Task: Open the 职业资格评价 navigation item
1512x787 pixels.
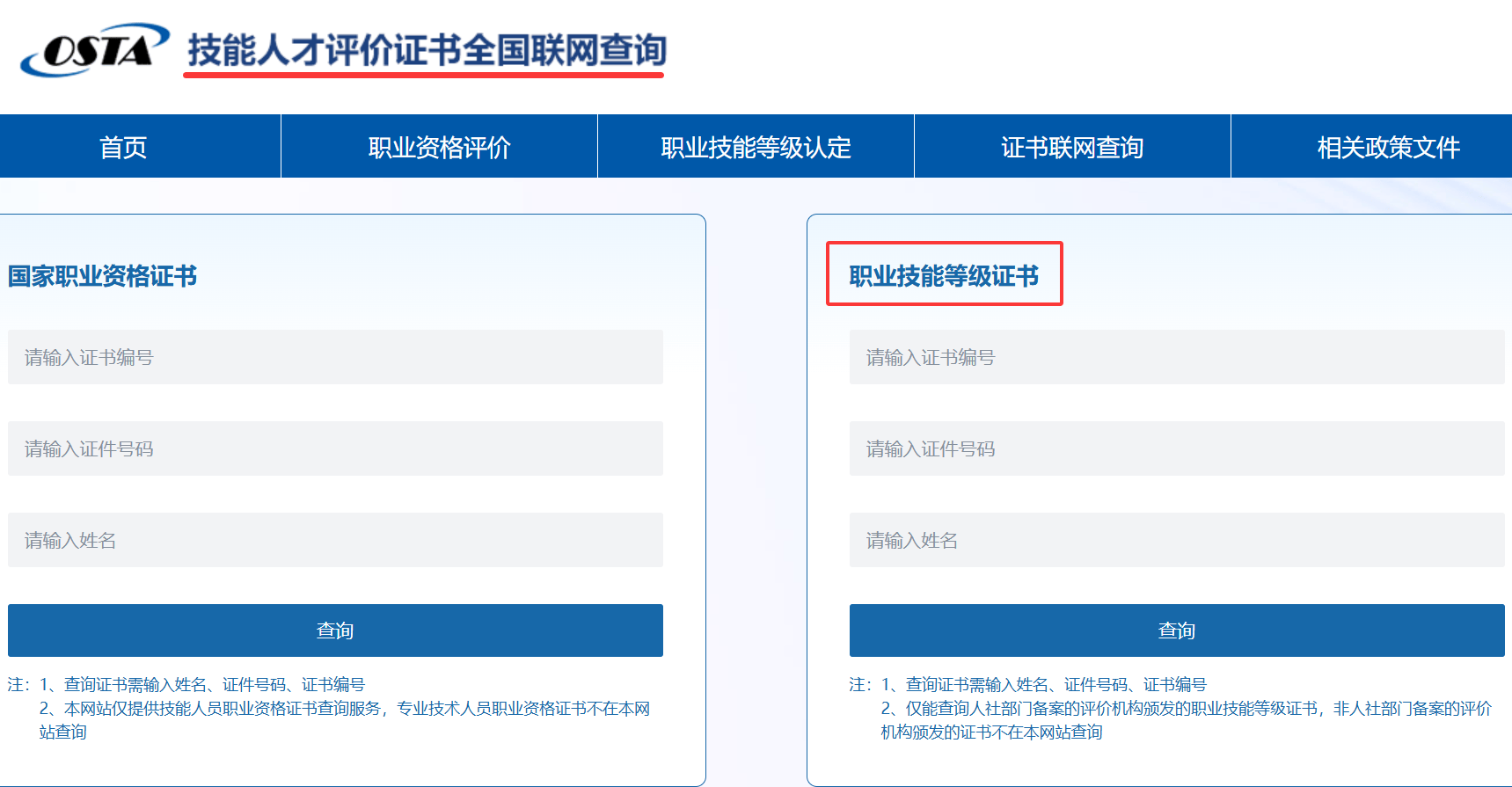Action: click(439, 147)
